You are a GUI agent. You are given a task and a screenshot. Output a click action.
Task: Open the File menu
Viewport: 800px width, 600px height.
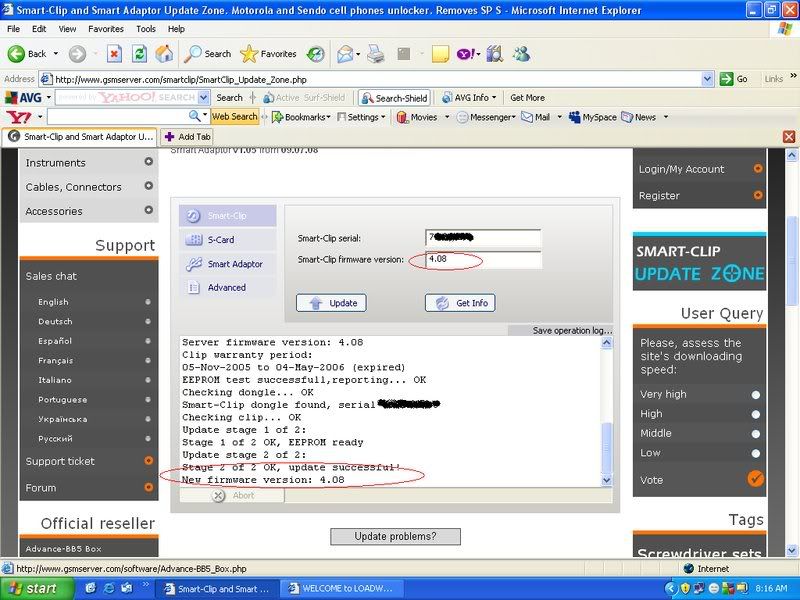[13, 29]
